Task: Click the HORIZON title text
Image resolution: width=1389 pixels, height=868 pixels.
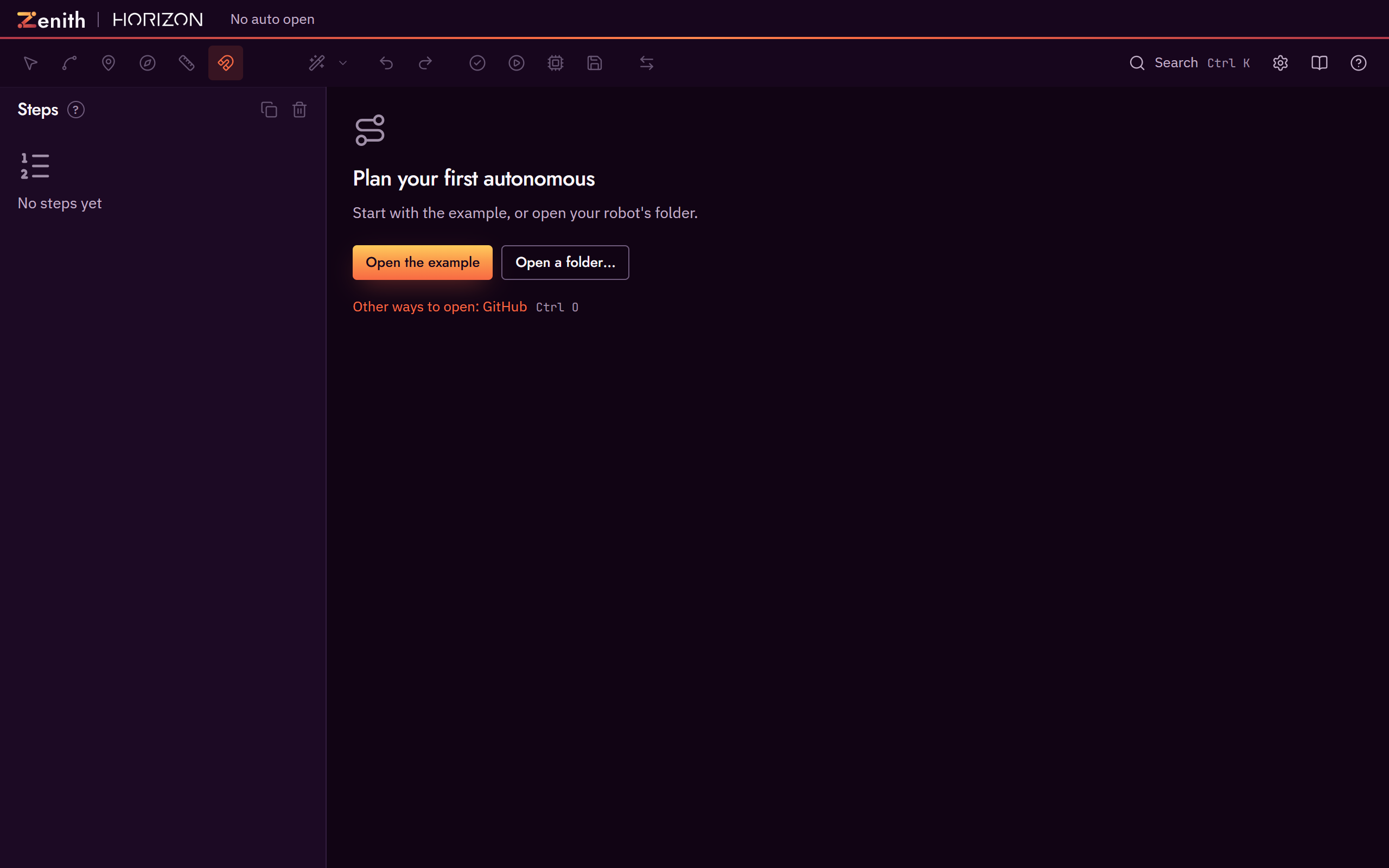Action: click(158, 20)
